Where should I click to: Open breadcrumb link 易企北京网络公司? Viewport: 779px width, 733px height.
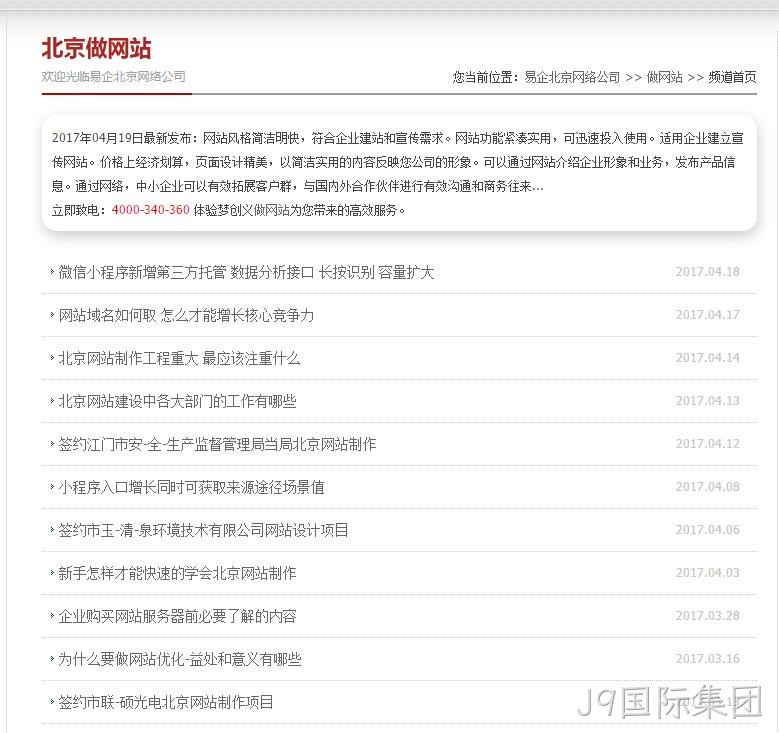click(x=572, y=78)
